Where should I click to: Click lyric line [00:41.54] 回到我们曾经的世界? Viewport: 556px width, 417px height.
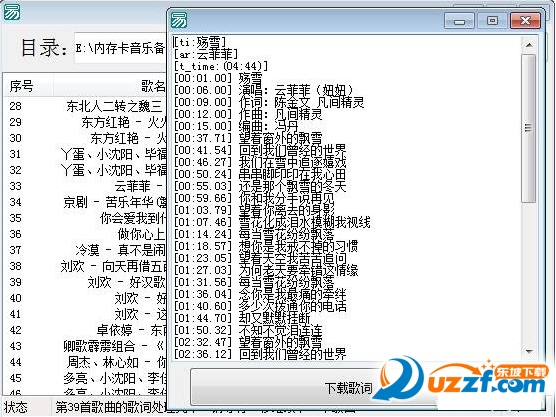[x=260, y=150]
